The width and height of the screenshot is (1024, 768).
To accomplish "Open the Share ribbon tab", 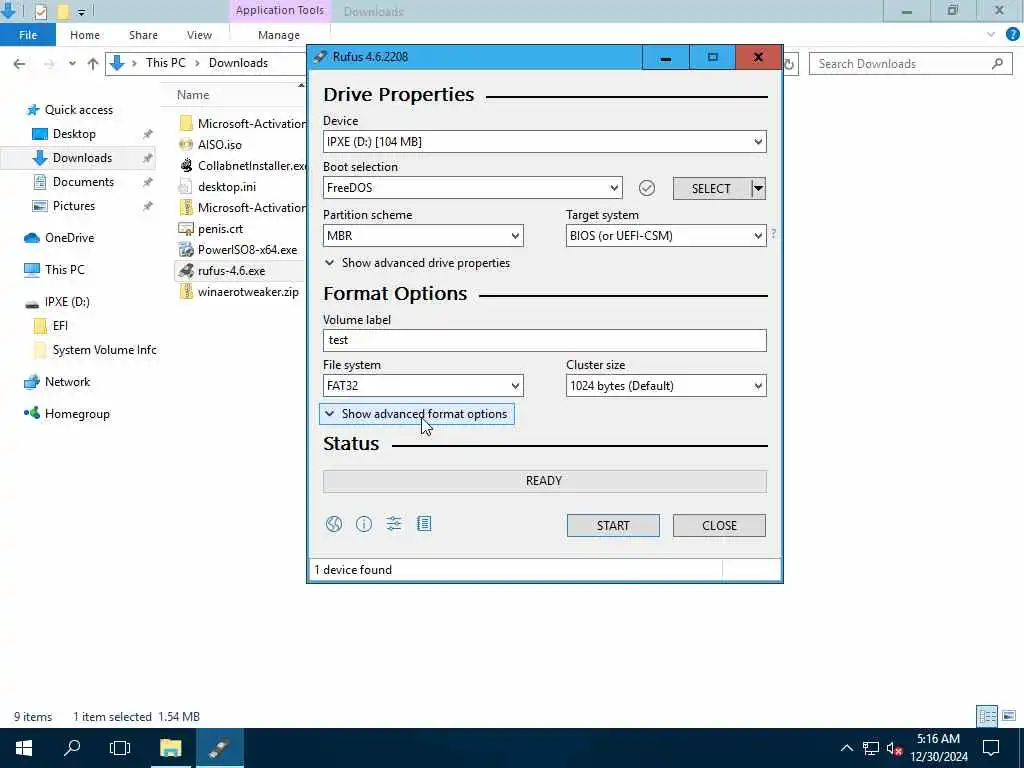I will tap(143, 35).
